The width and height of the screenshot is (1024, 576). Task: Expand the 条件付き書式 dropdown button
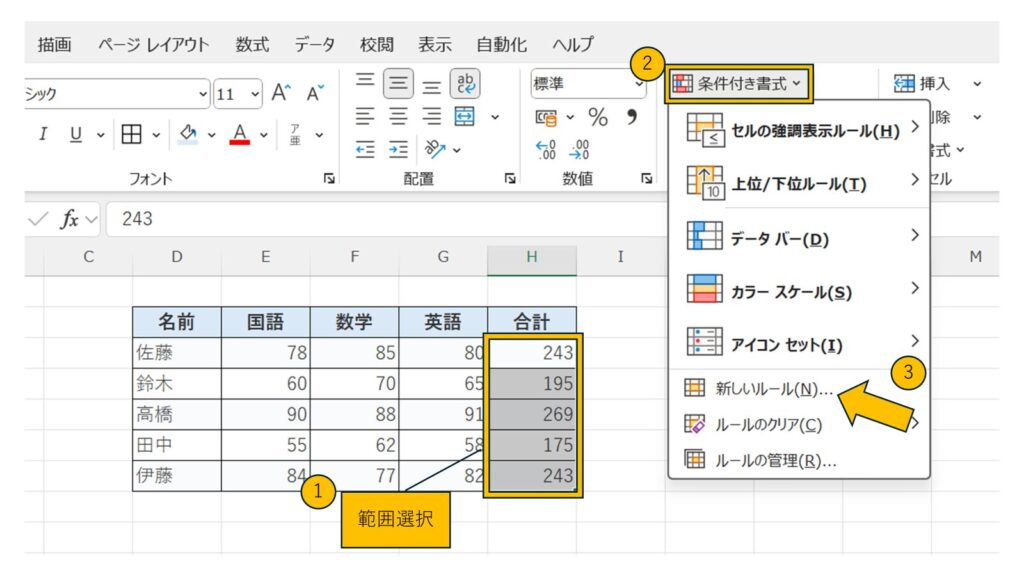point(738,84)
